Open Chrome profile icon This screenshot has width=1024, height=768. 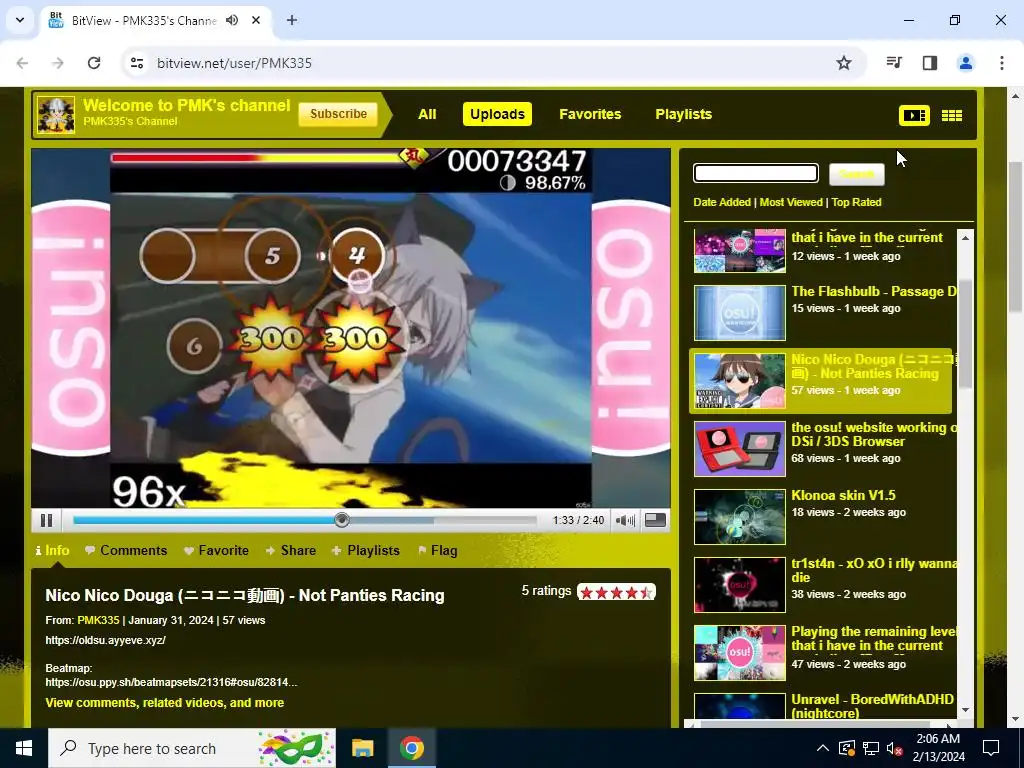(x=965, y=63)
